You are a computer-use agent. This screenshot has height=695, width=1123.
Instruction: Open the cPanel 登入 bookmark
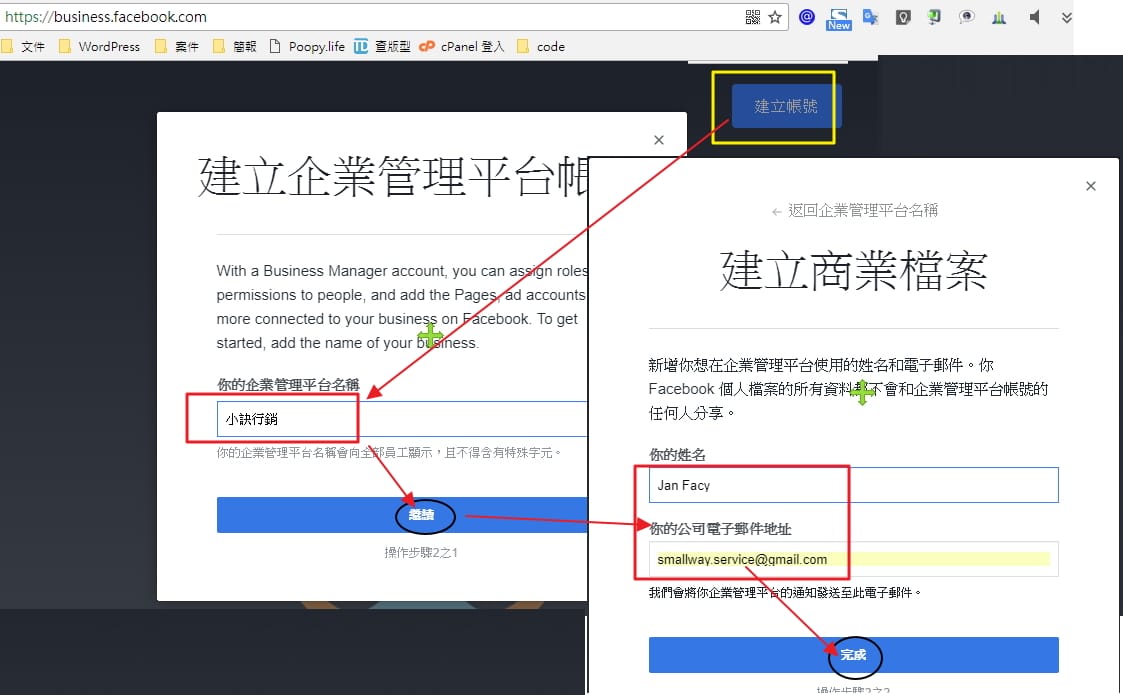[462, 47]
